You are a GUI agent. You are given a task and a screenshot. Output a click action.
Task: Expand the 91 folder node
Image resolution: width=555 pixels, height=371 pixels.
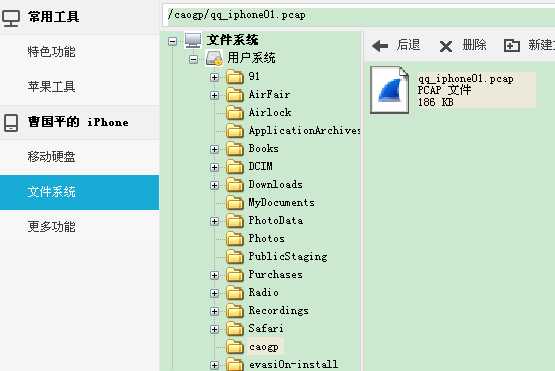tap(214, 77)
